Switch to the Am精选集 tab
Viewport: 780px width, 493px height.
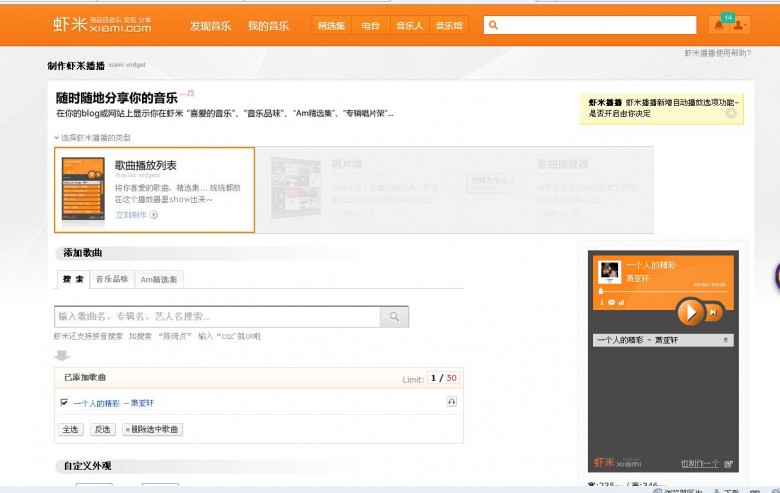point(159,279)
